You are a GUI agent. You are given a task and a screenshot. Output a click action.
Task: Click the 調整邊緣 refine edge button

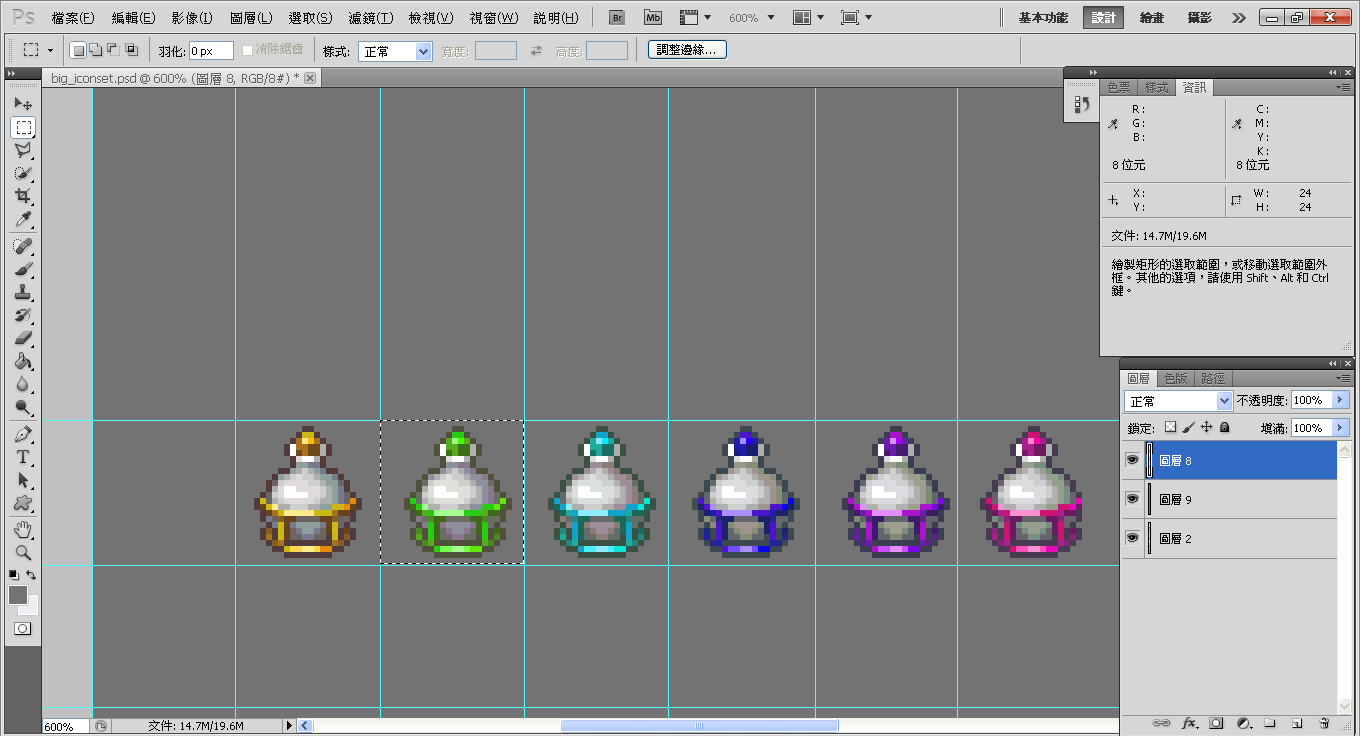687,50
